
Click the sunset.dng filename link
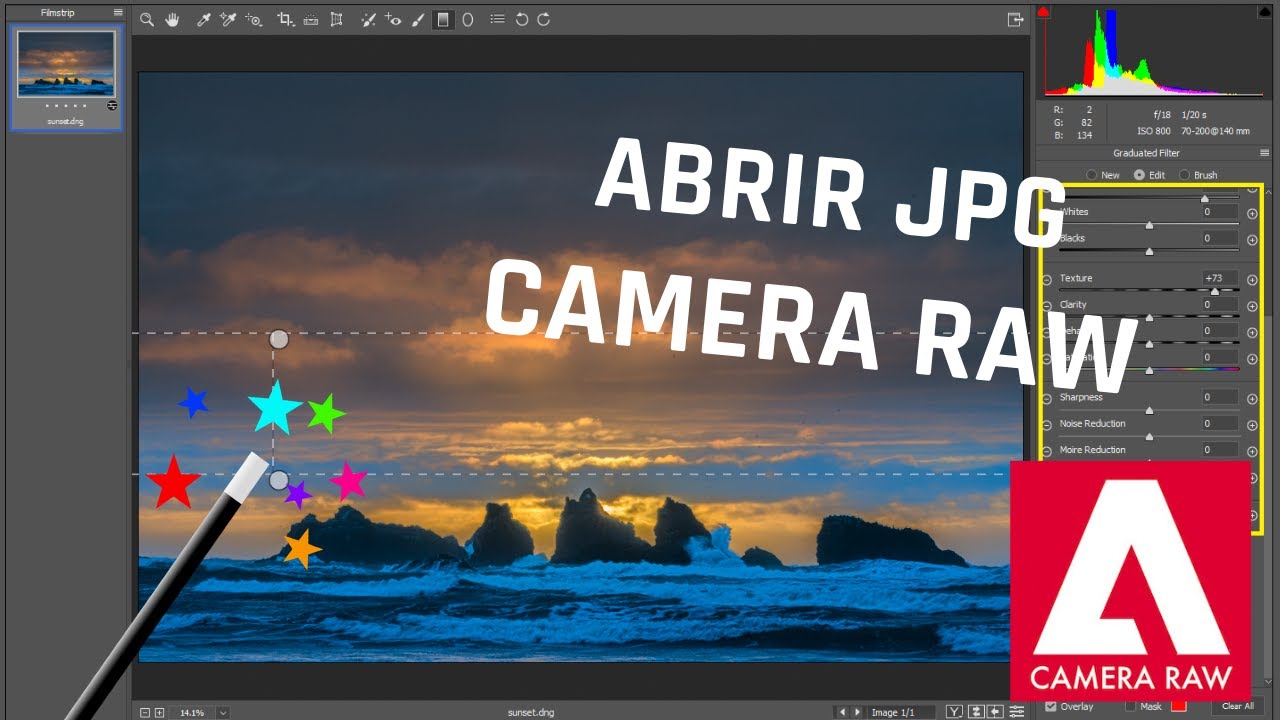tap(530, 712)
